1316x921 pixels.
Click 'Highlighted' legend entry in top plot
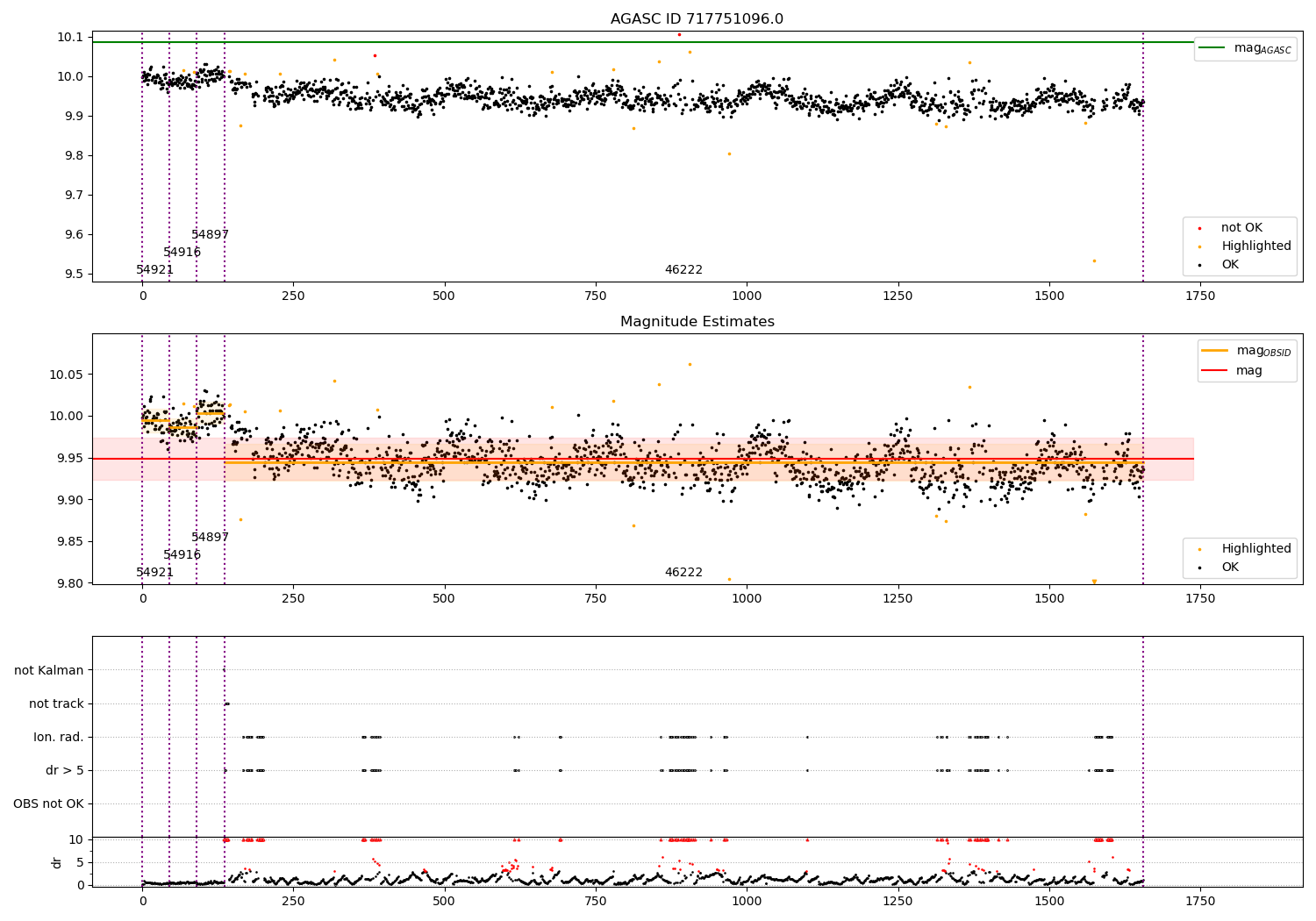click(1255, 246)
